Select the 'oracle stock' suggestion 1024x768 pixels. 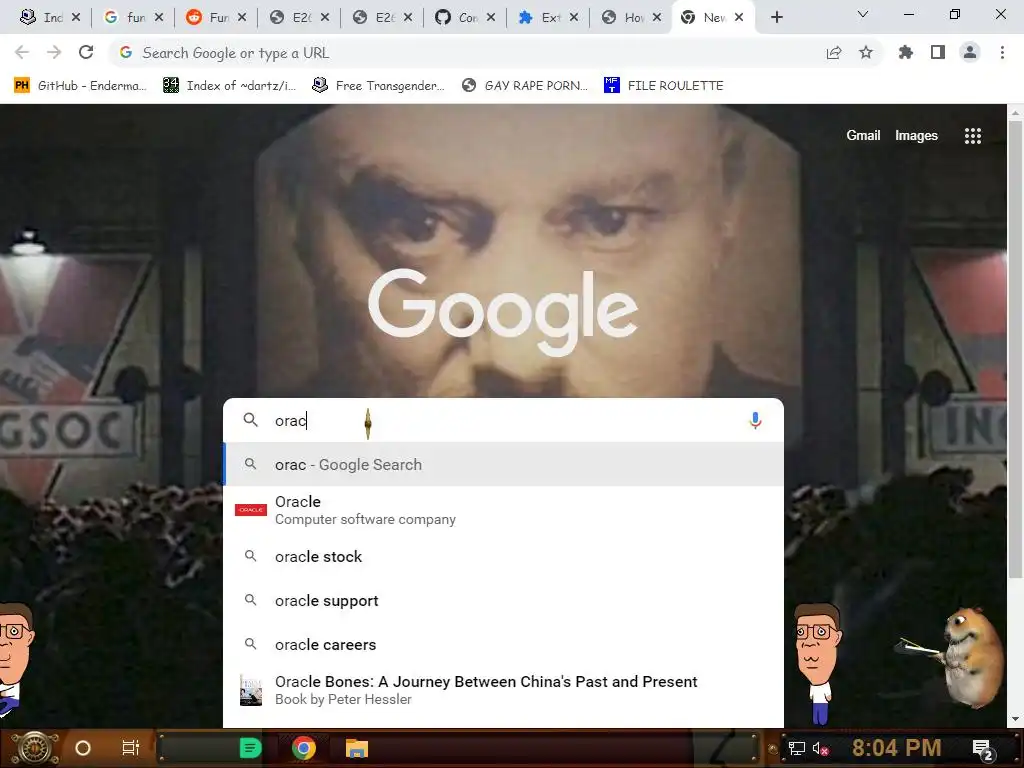pyautogui.click(x=503, y=556)
